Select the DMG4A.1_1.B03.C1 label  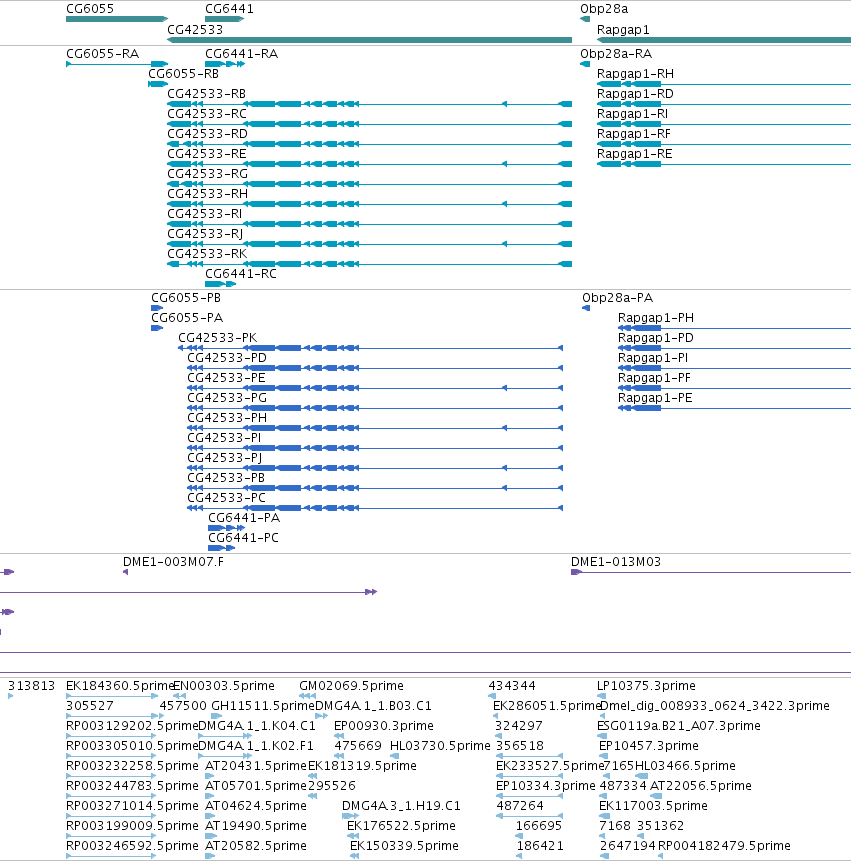point(373,706)
